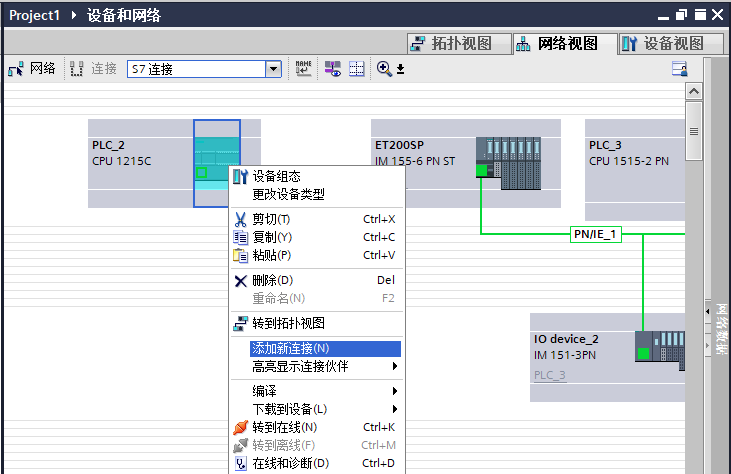Screen dimensions: 731x474
Task: Click the PN/IE_1 network label
Action: pyautogui.click(x=596, y=234)
